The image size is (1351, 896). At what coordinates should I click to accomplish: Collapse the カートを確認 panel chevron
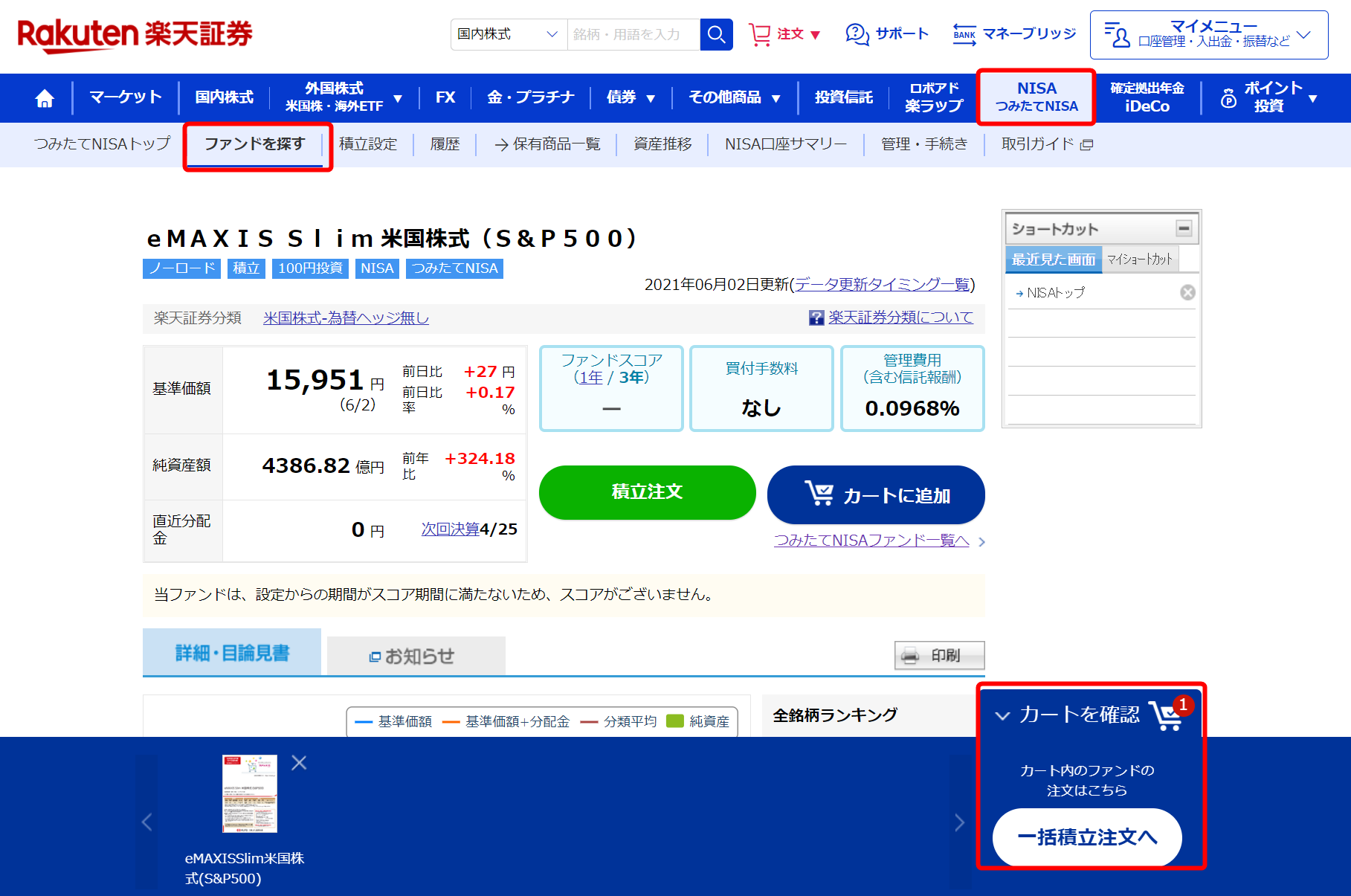point(1002,715)
